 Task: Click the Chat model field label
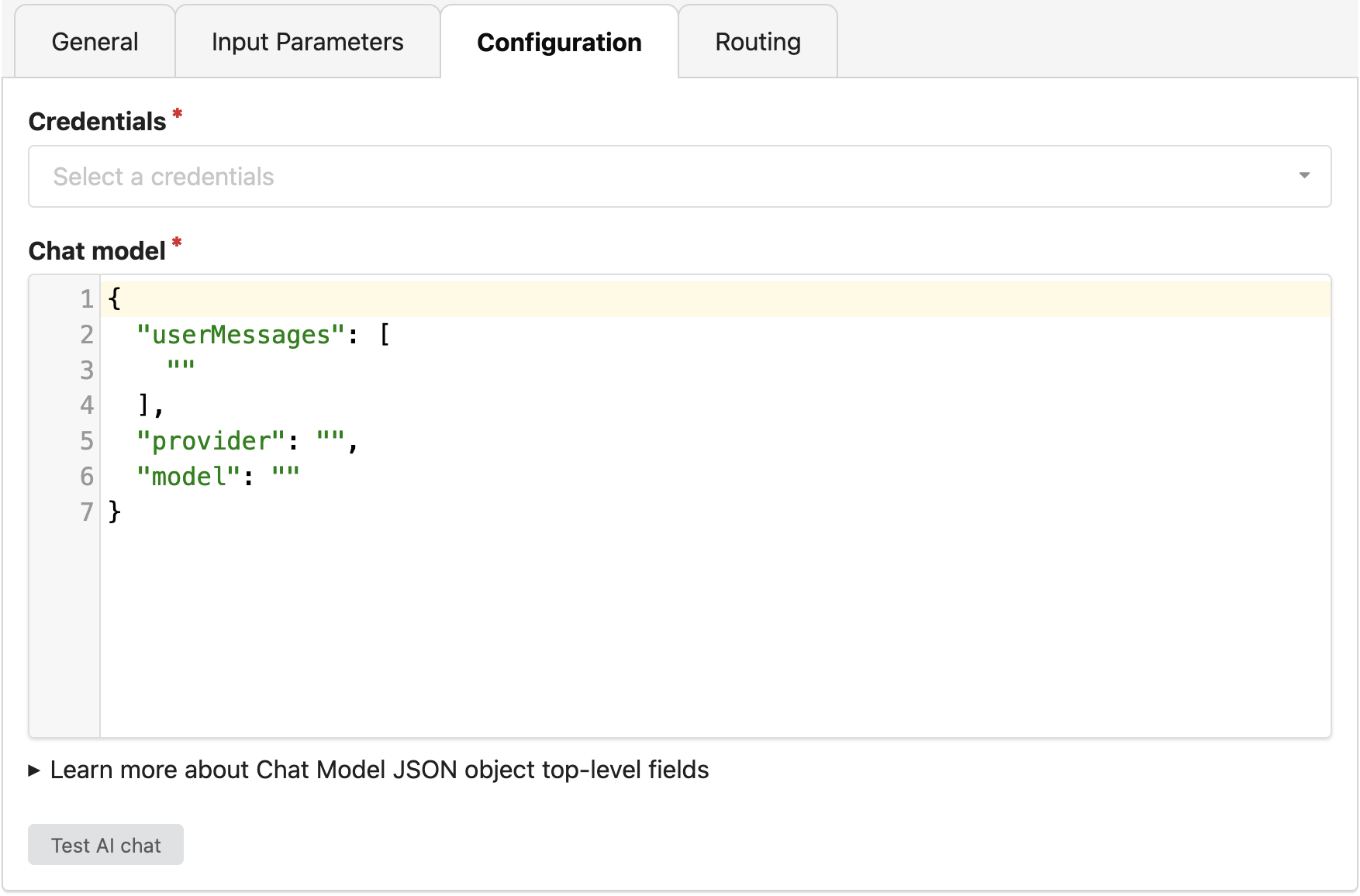point(97,251)
